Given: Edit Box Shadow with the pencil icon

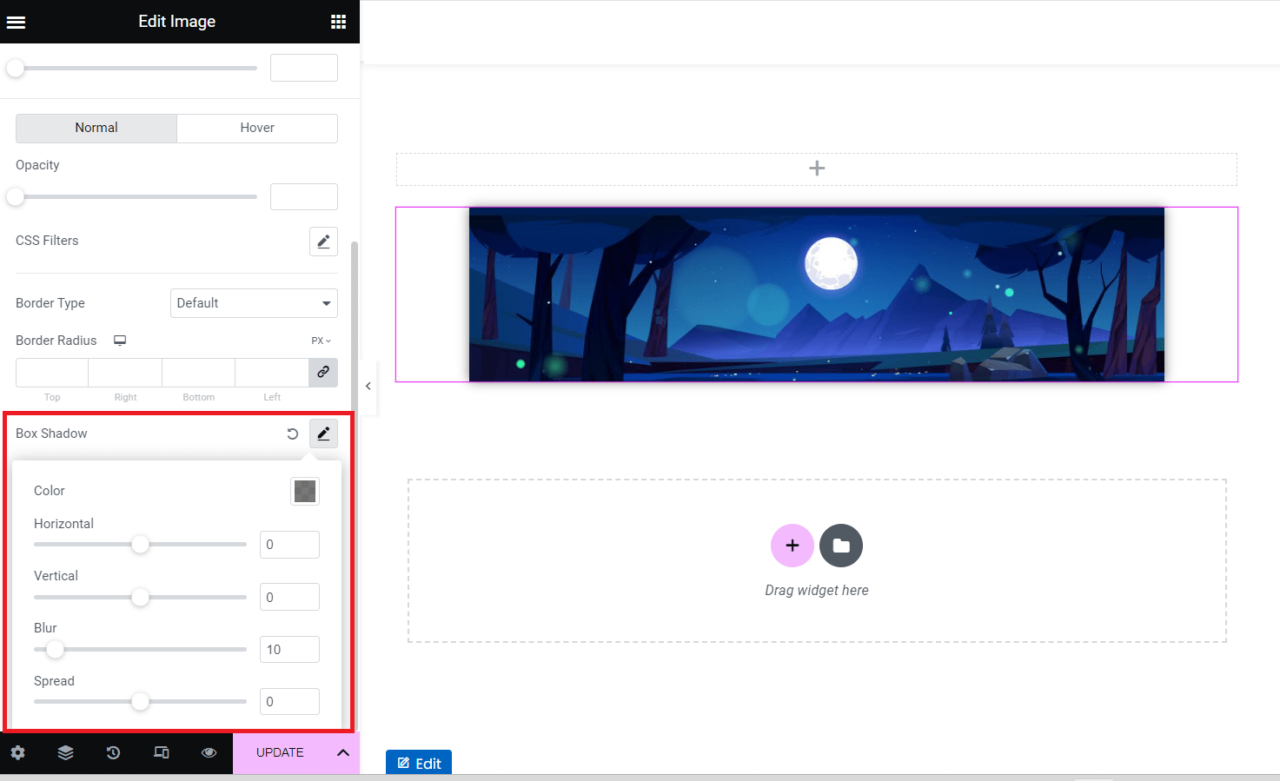Looking at the screenshot, I should pyautogui.click(x=322, y=433).
